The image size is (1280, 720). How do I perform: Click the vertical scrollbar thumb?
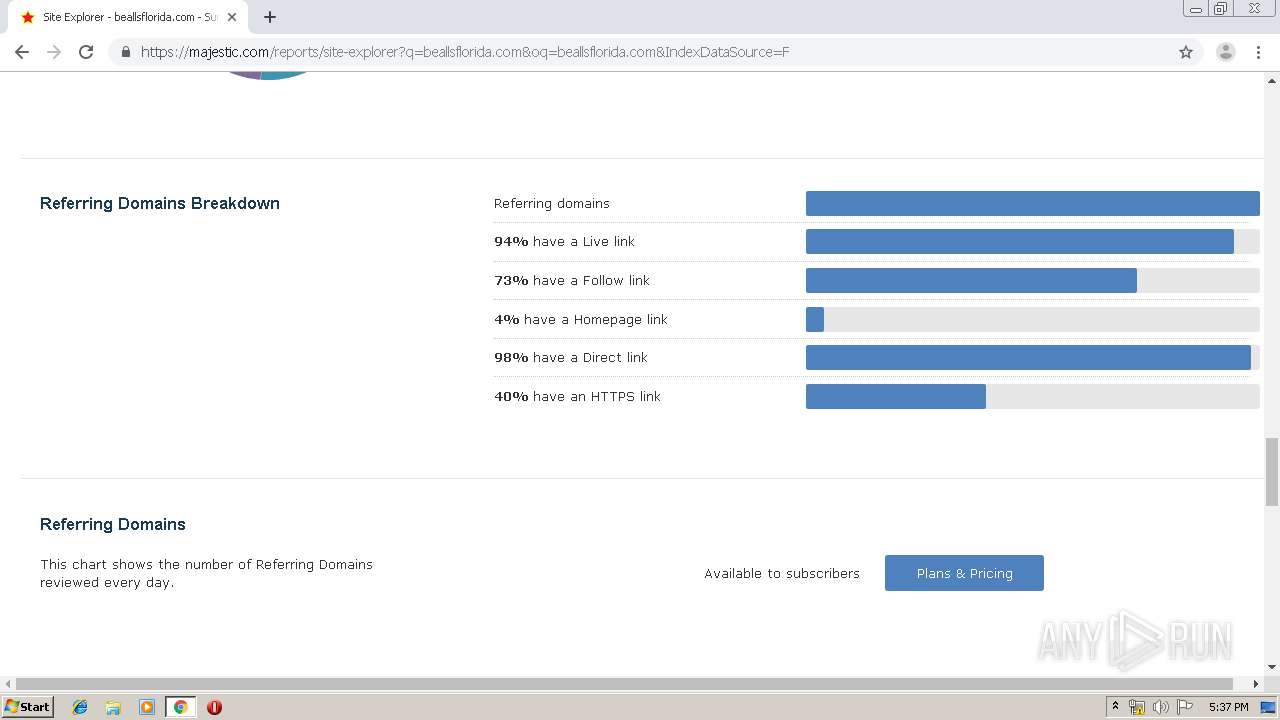click(x=1272, y=472)
